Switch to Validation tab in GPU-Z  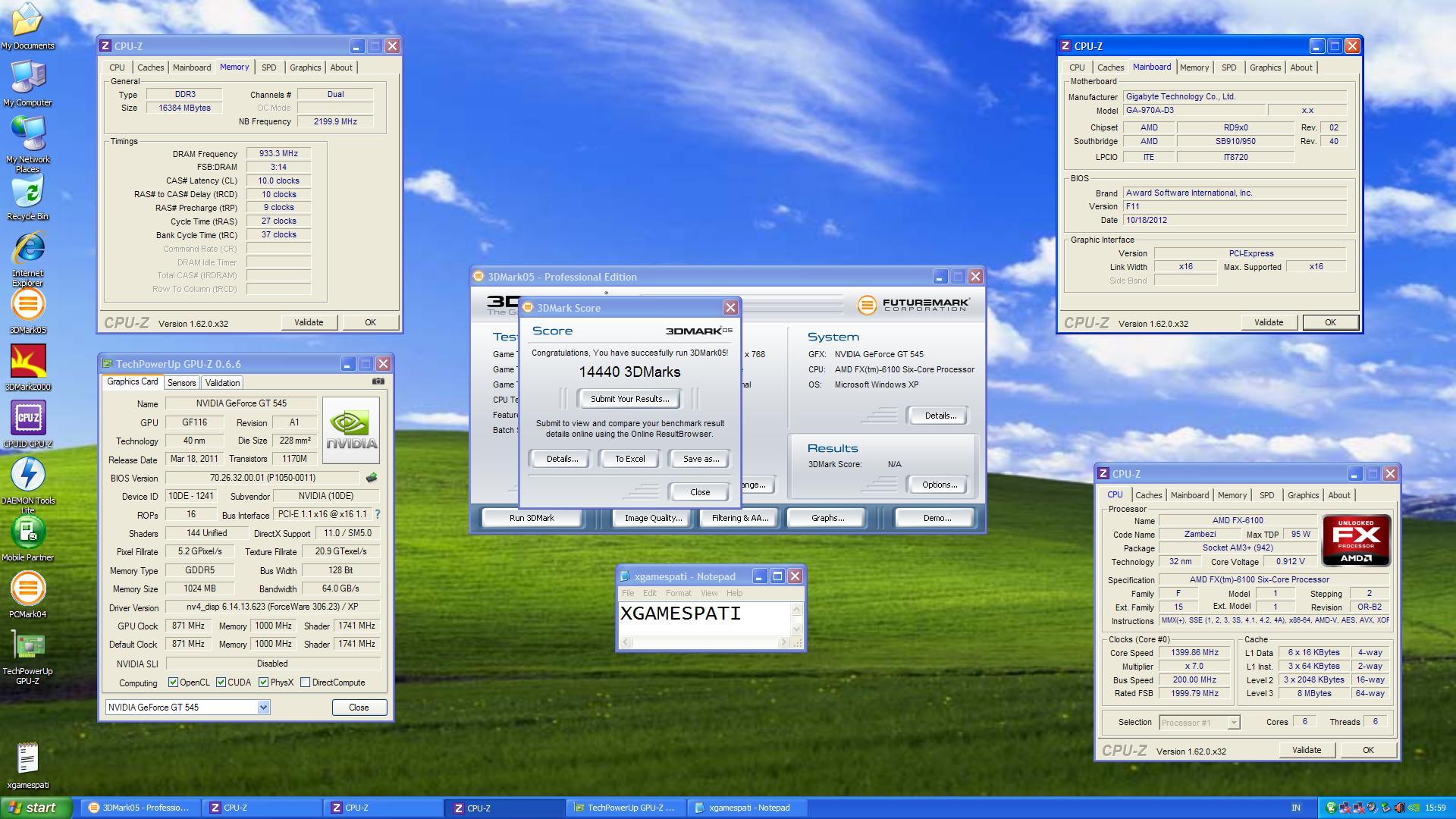coord(222,383)
